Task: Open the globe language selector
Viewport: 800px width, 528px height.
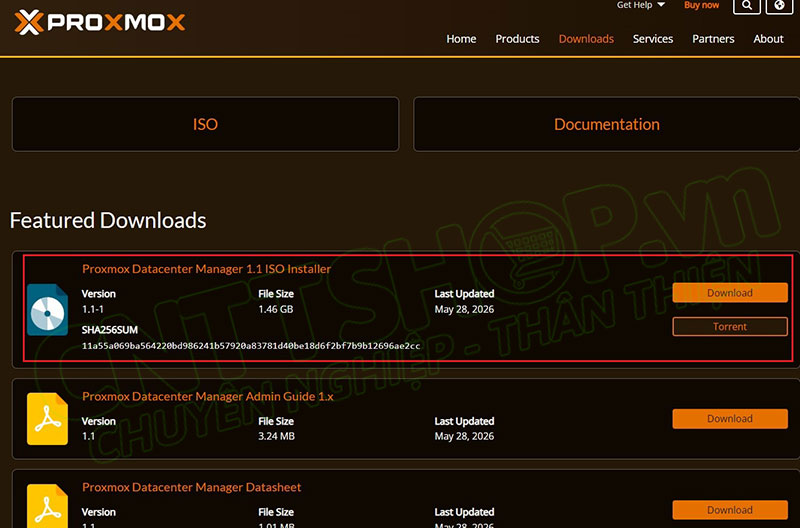Action: point(779,6)
